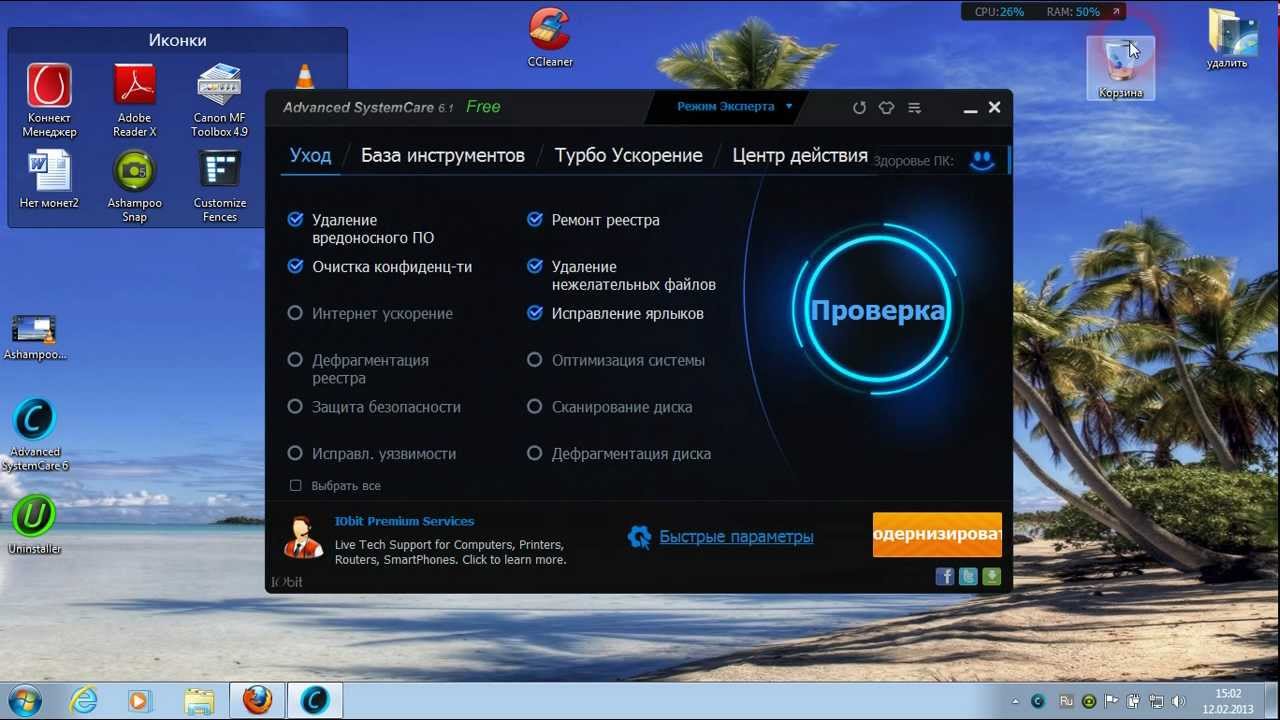
Task: Enable Дефрагментация реестра option
Action: pos(295,360)
